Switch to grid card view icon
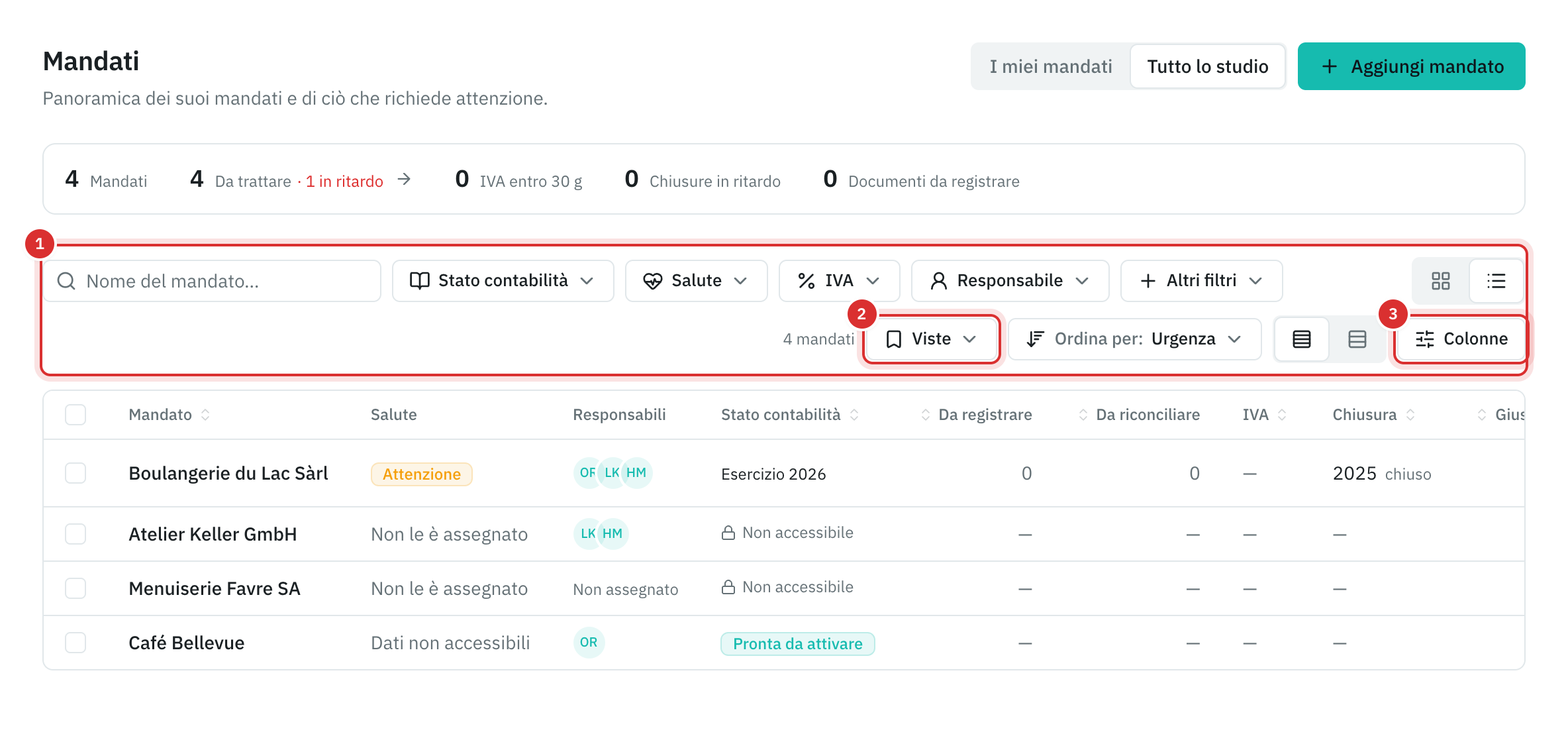 tap(1440, 281)
